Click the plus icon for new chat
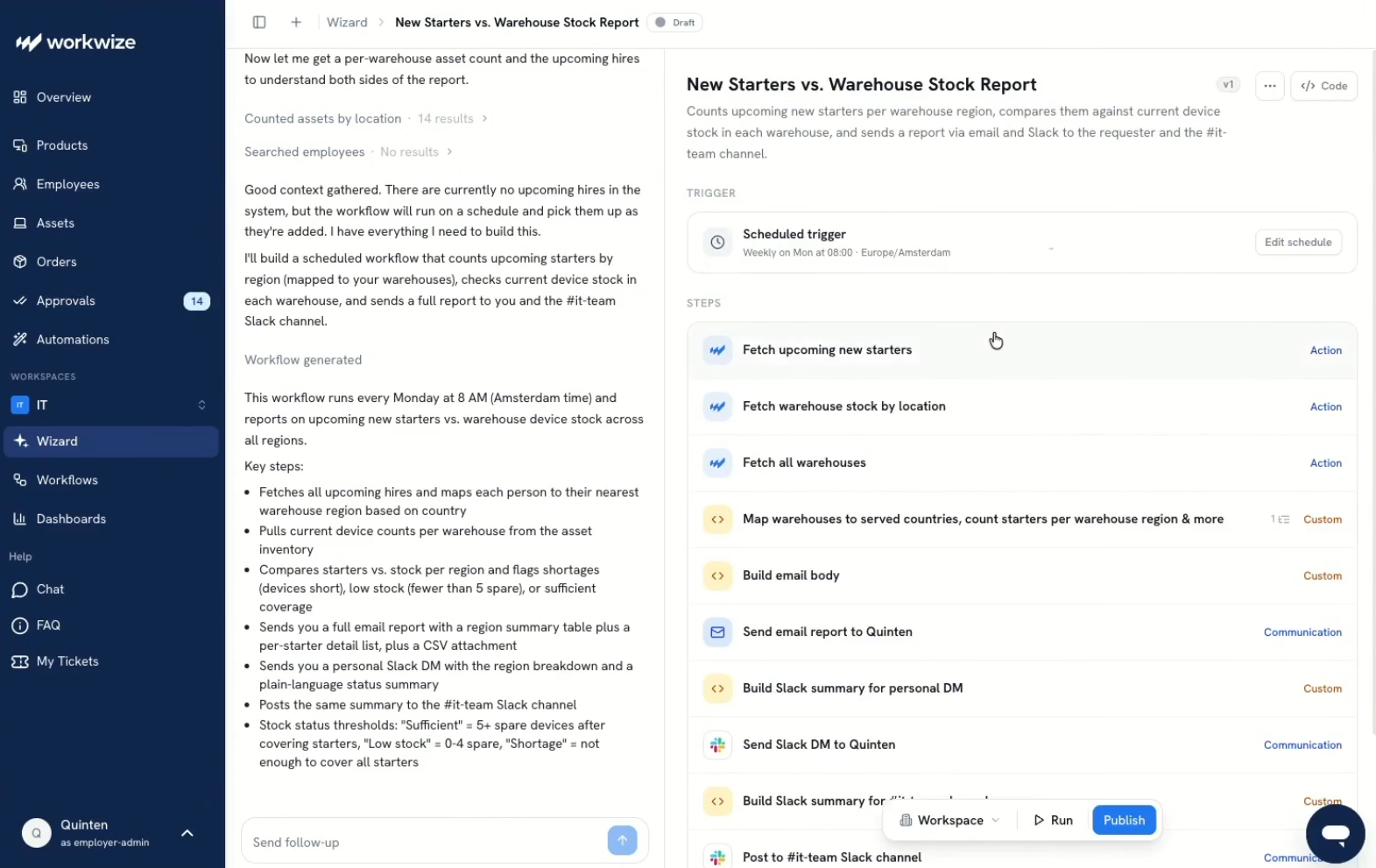Image resolution: width=1376 pixels, height=868 pixels. [x=296, y=22]
